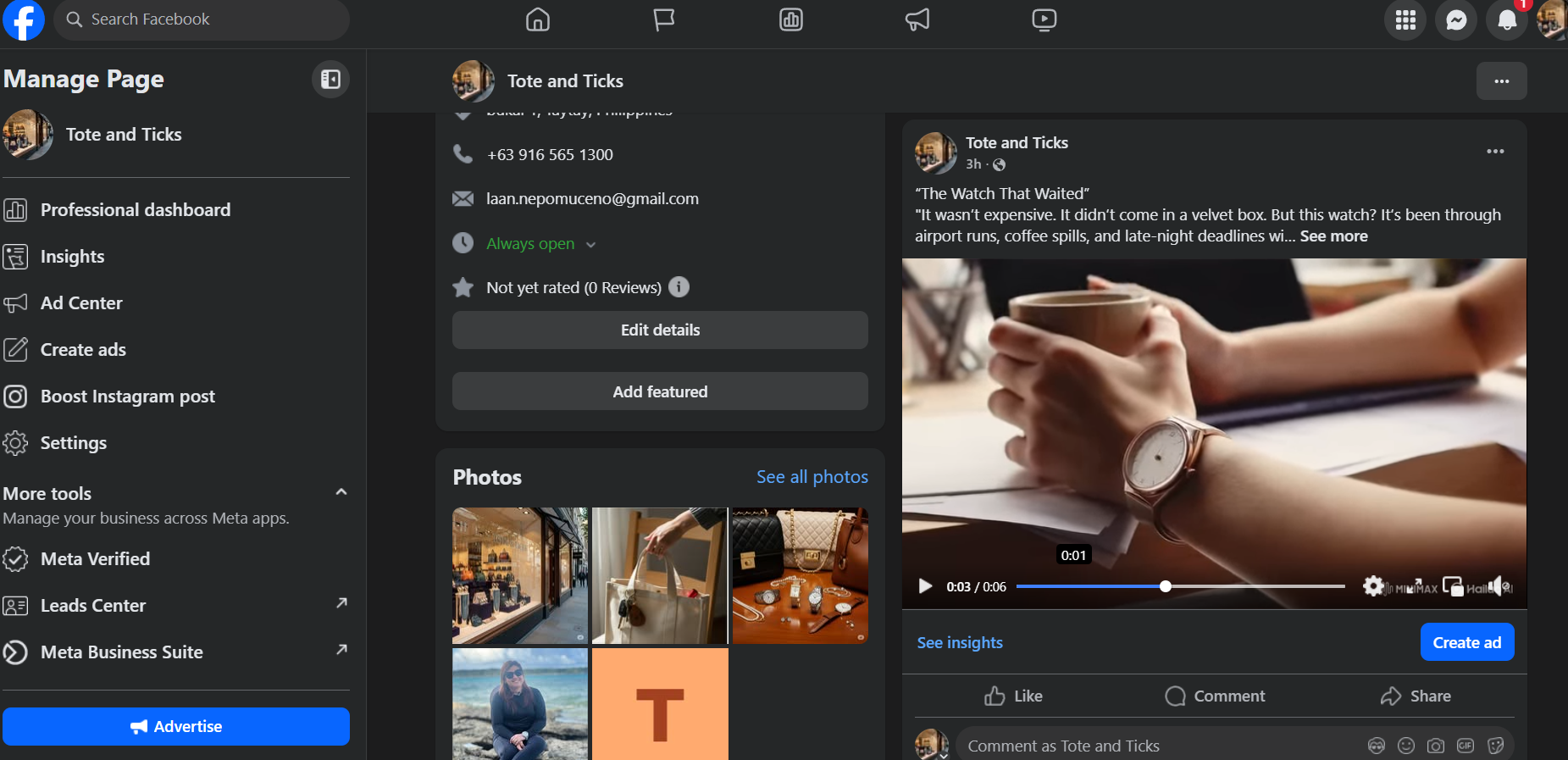This screenshot has width=1568, height=760.
Task: Open the apps grid menu
Action: pos(1405,20)
